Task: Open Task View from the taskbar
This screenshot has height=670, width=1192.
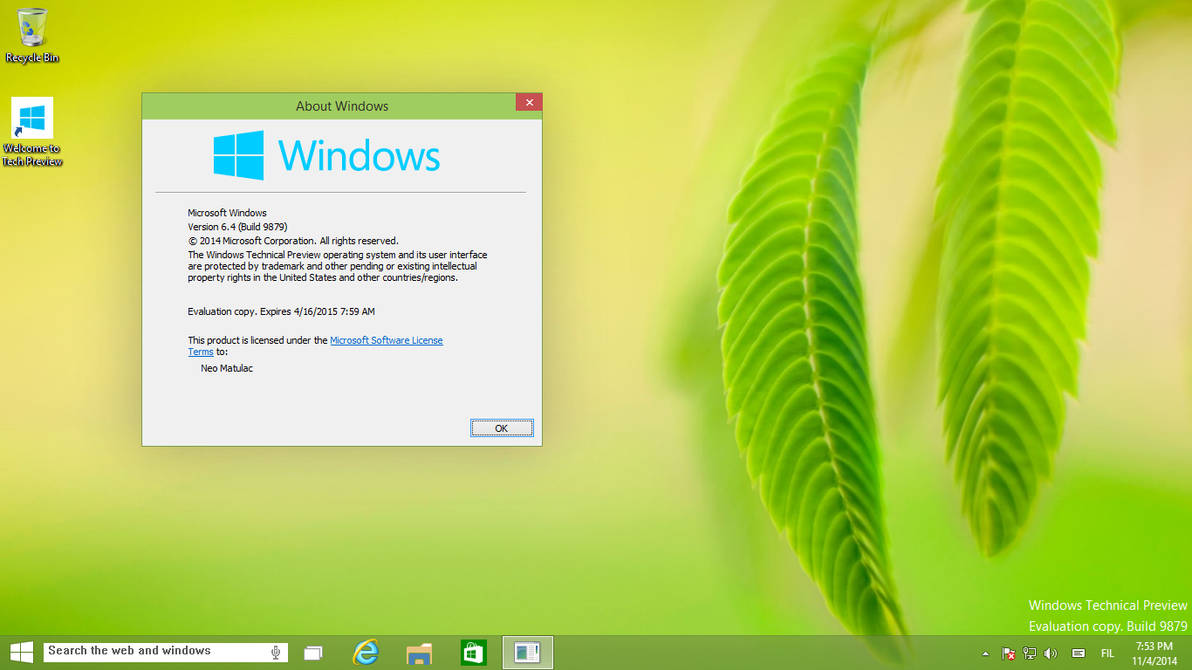Action: pyautogui.click(x=313, y=653)
